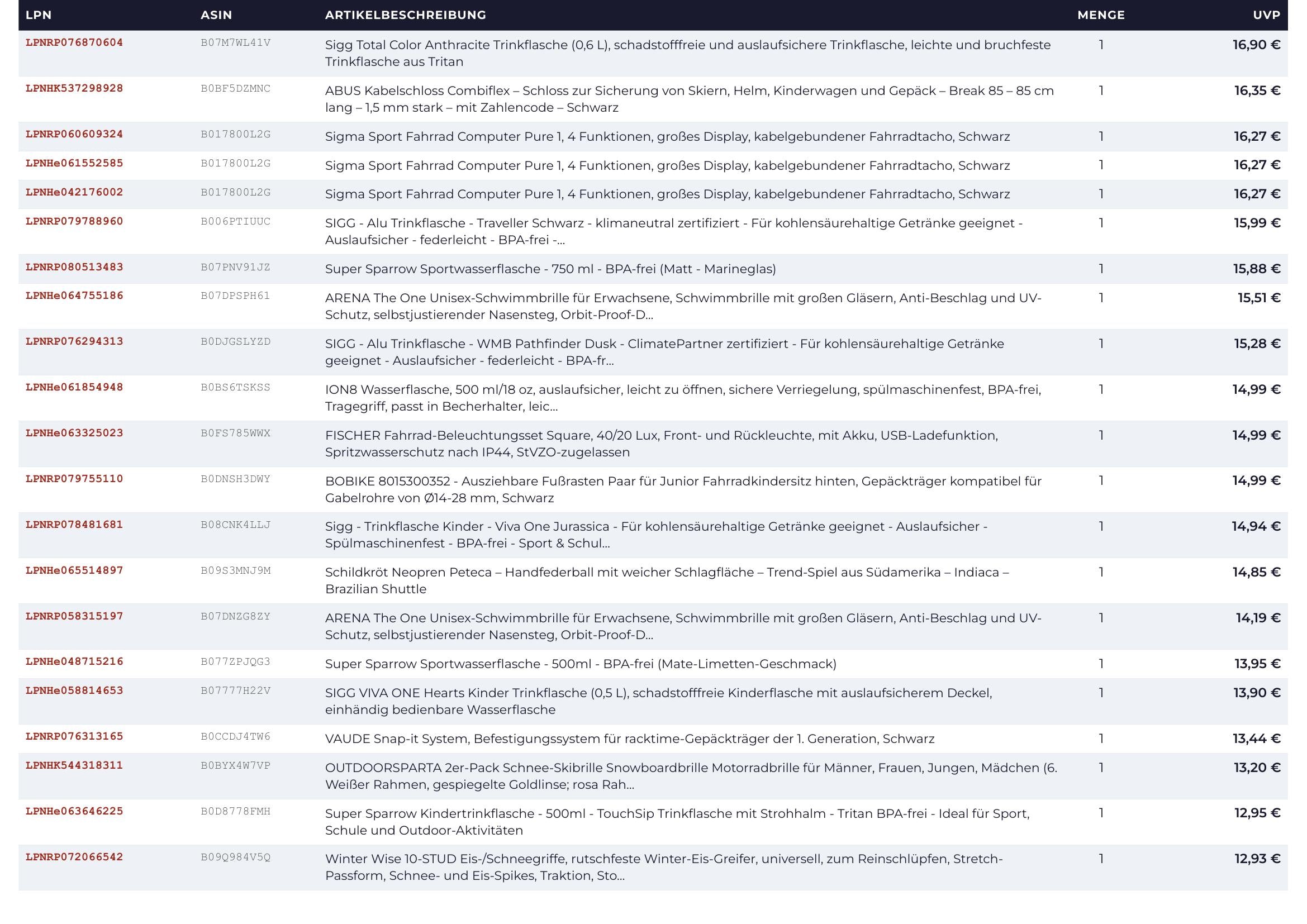Click ASIN B0BF5DZMNC
Image resolution: width=1307 pixels, height=924 pixels.
tap(236, 88)
